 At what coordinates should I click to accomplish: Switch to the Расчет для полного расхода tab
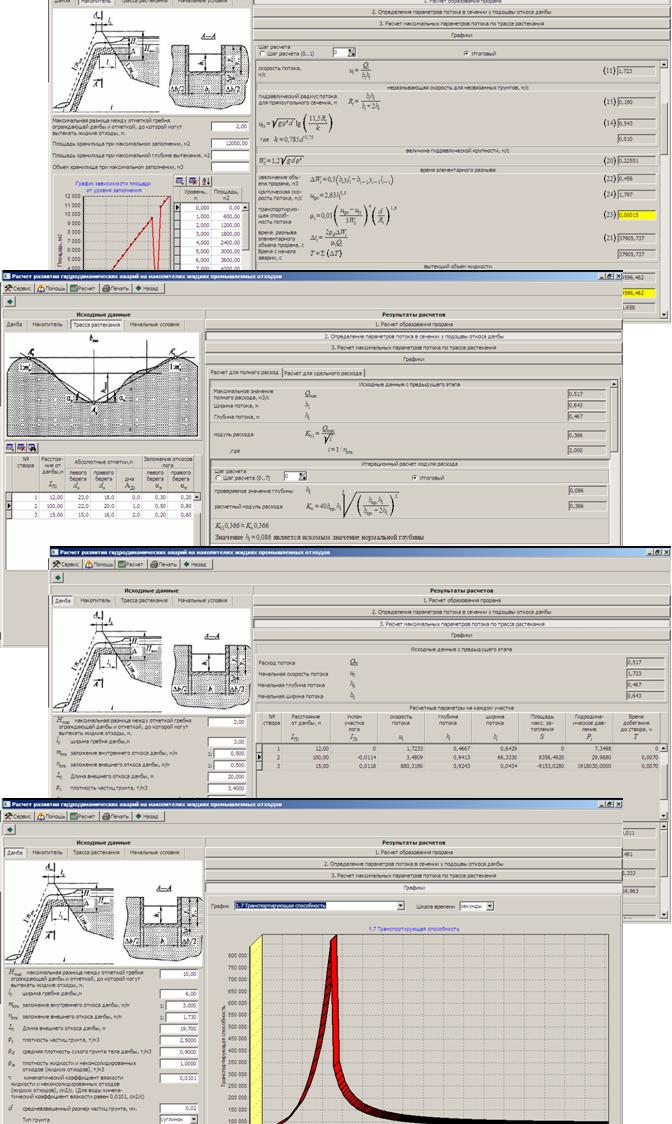(x=244, y=371)
